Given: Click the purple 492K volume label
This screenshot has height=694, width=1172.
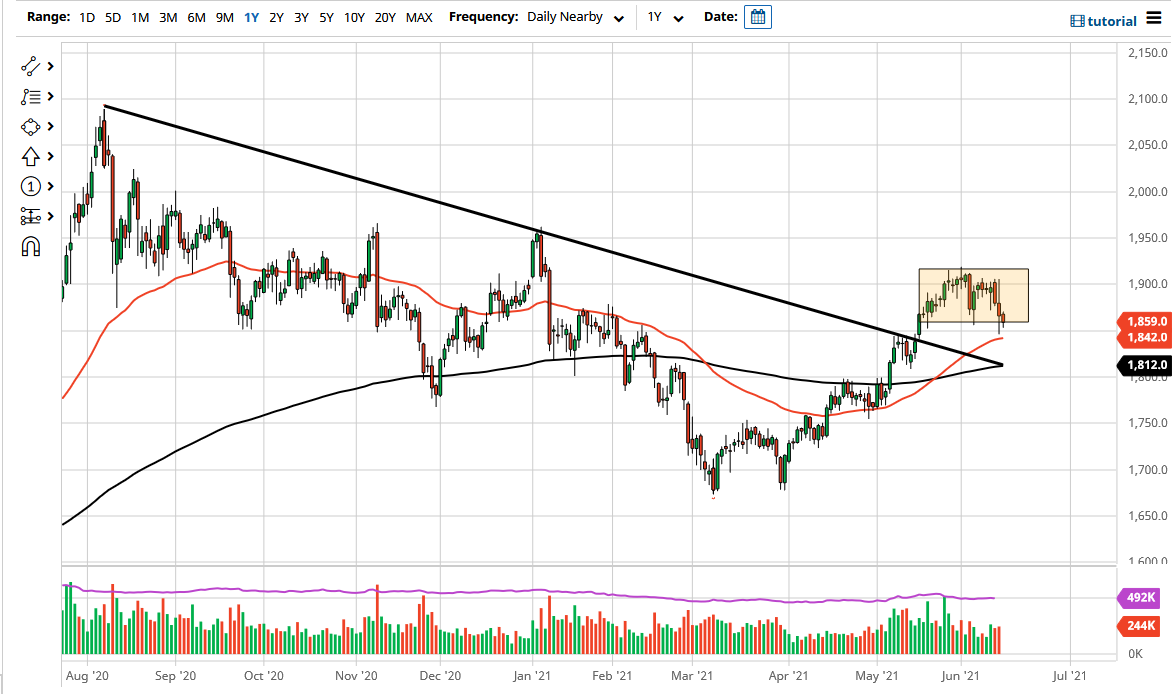Looking at the screenshot, I should pos(1139,598).
